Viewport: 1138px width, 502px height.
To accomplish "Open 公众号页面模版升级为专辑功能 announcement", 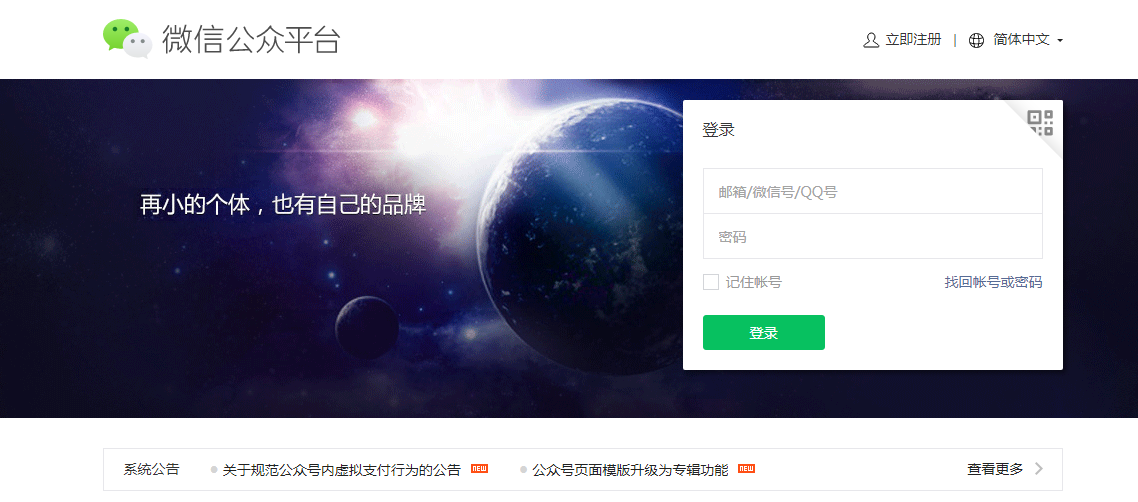I will point(630,470).
